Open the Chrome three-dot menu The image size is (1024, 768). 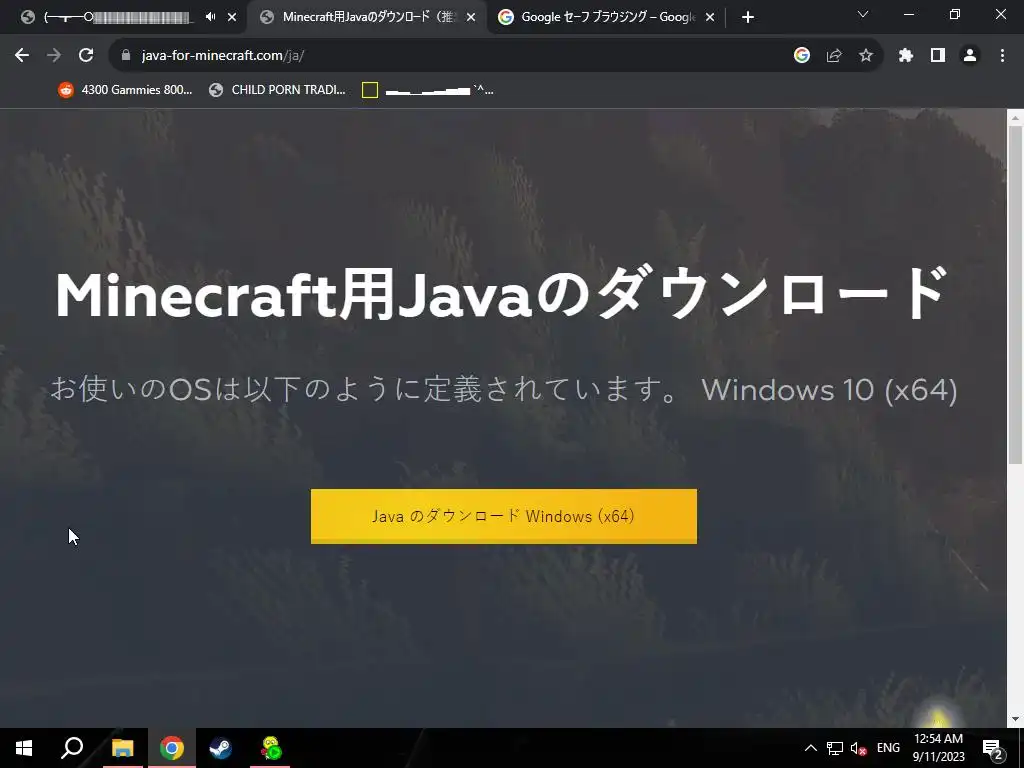(x=1002, y=56)
